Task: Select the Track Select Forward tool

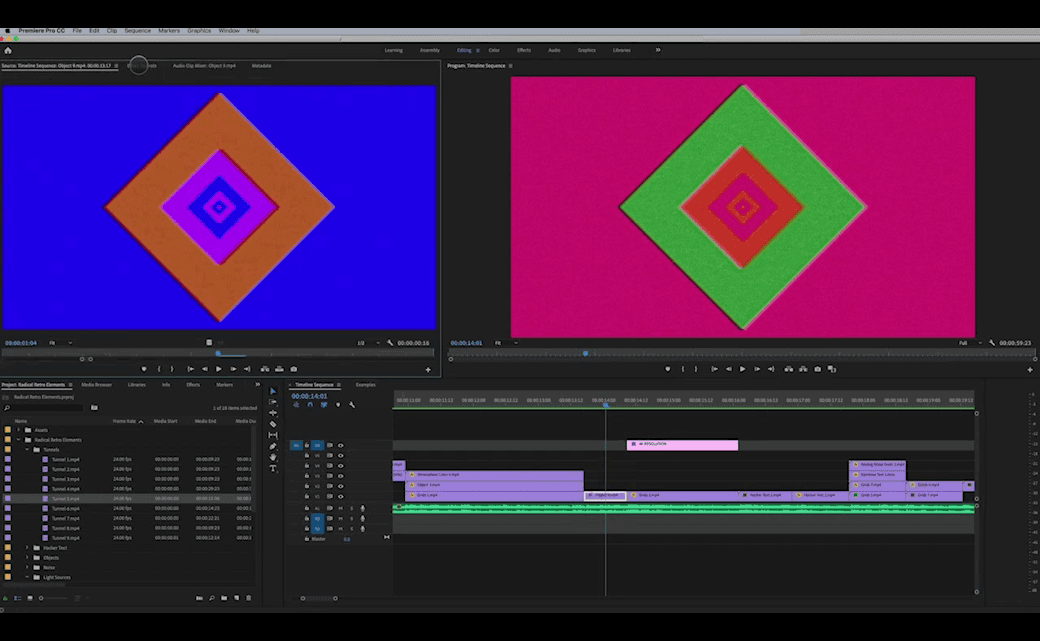Action: pos(273,402)
